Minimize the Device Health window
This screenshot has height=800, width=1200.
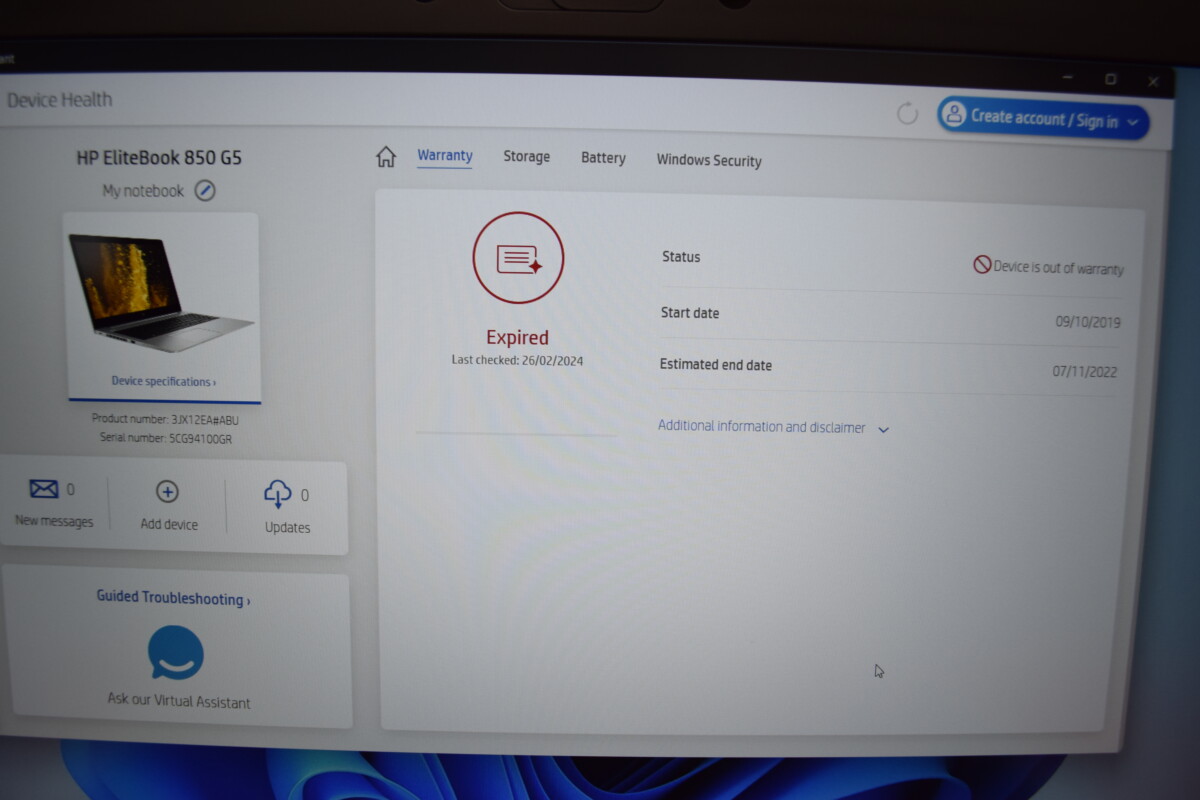(1067, 78)
